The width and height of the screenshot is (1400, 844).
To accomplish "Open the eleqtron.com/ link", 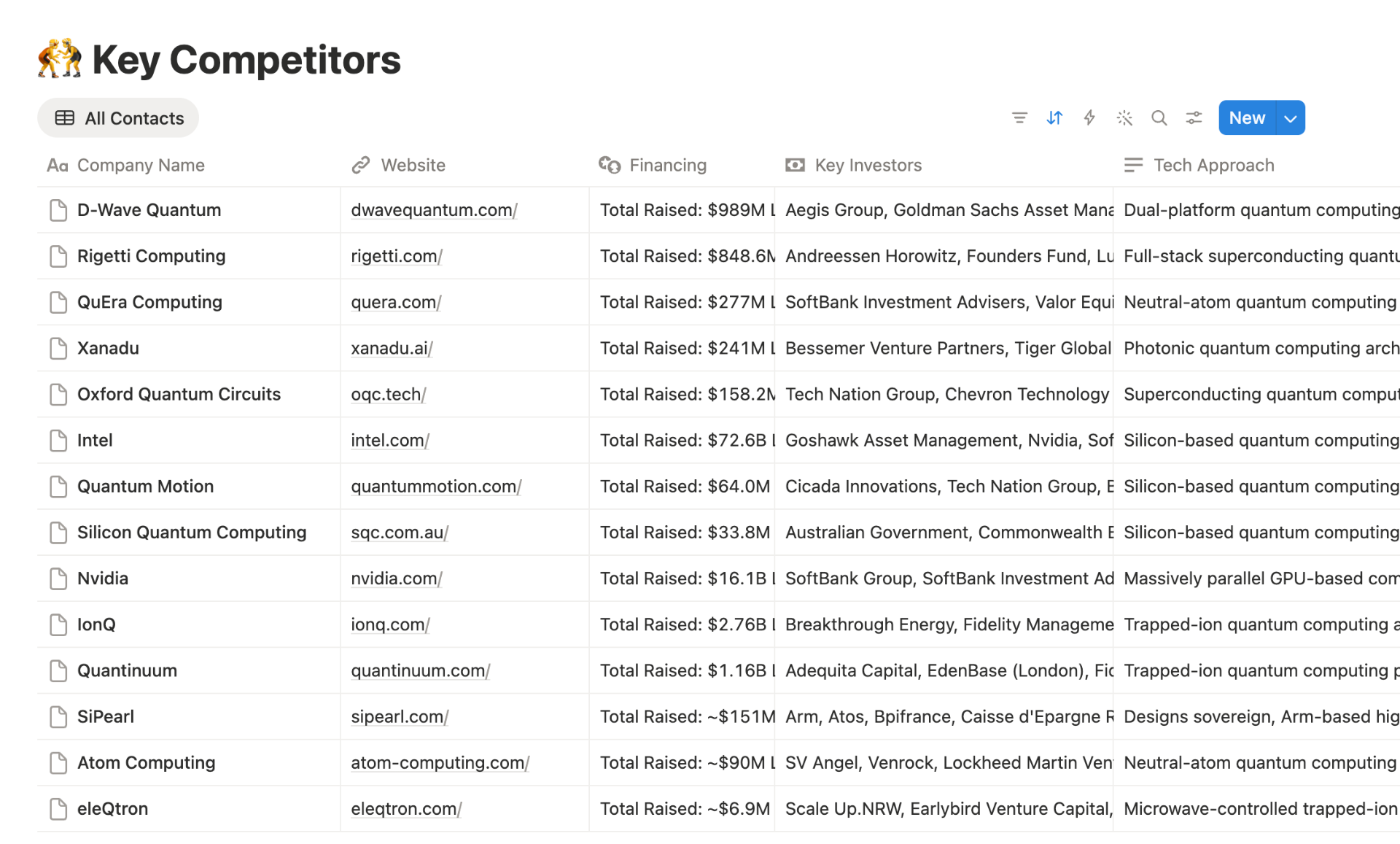I will tap(406, 808).
